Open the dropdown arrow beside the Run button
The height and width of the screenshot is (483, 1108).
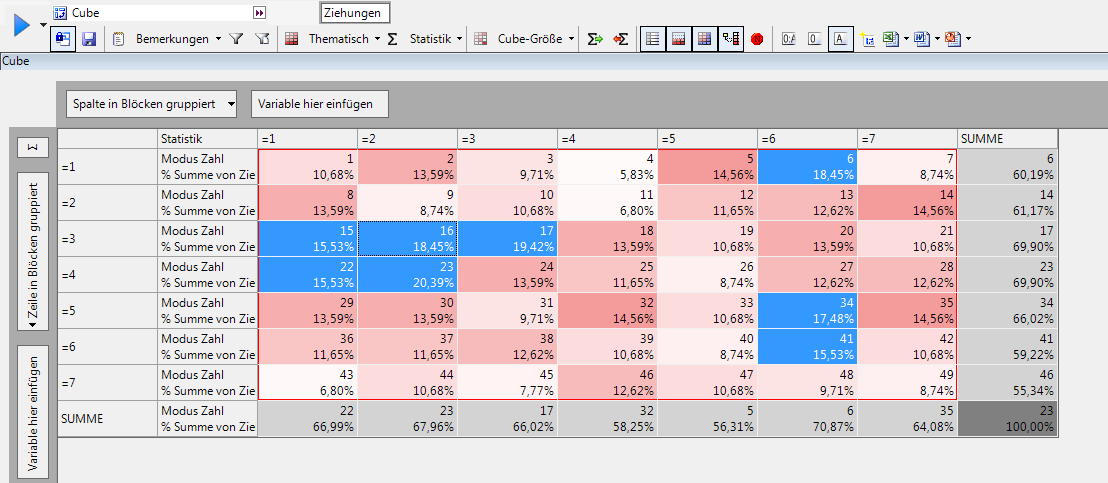(x=43, y=24)
